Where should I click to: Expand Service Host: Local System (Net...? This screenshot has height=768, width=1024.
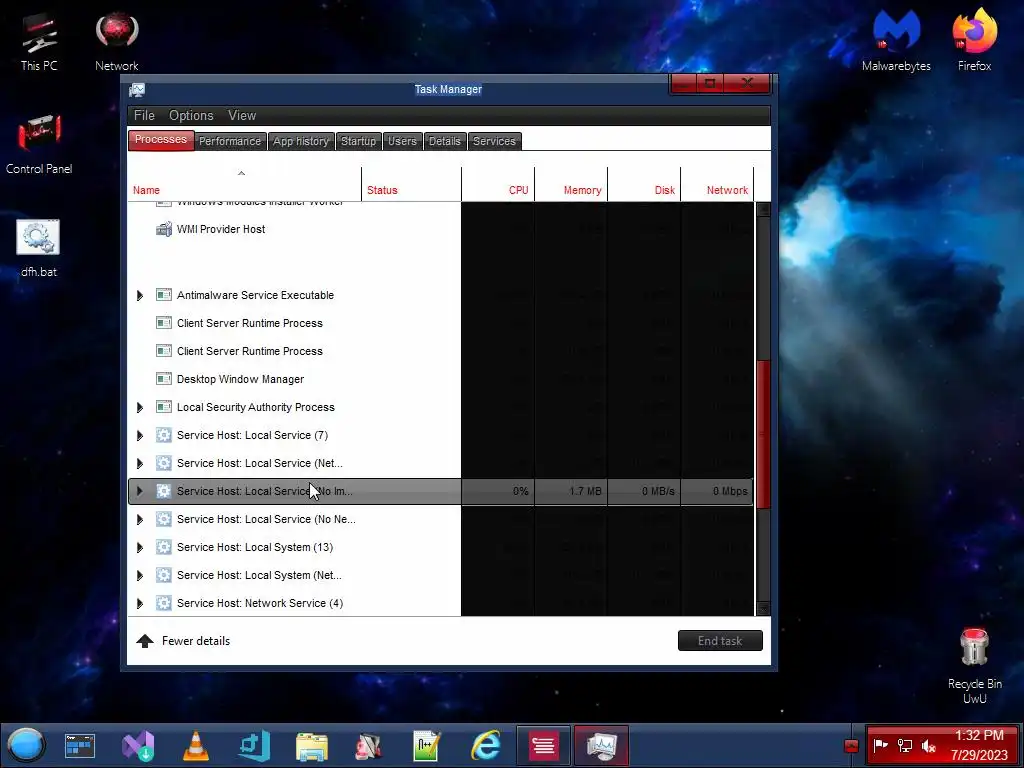pos(140,575)
